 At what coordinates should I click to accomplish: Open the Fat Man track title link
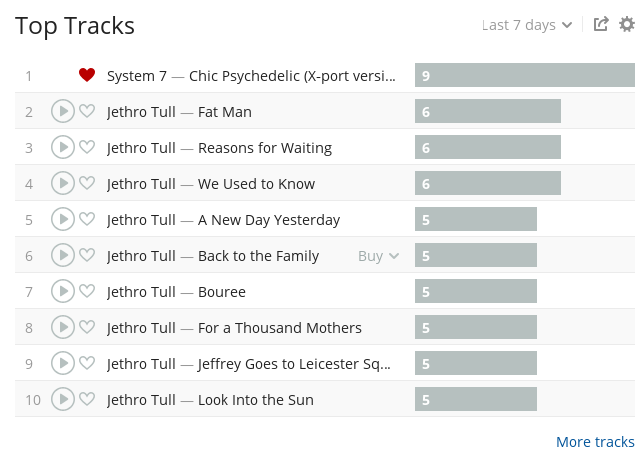[225, 112]
